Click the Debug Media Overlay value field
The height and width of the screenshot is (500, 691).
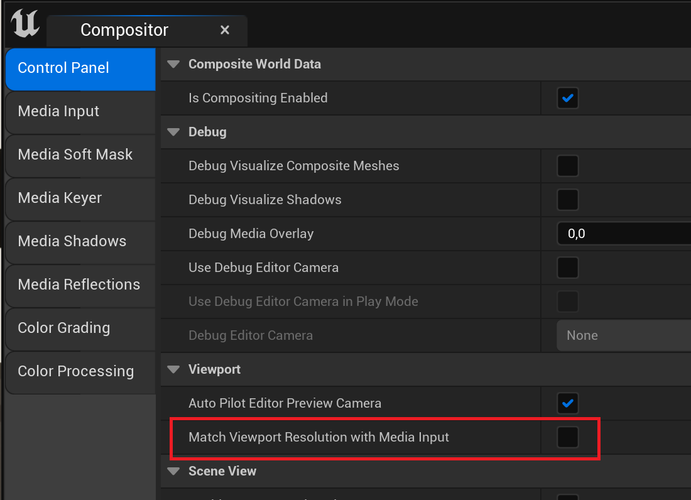[x=622, y=234]
